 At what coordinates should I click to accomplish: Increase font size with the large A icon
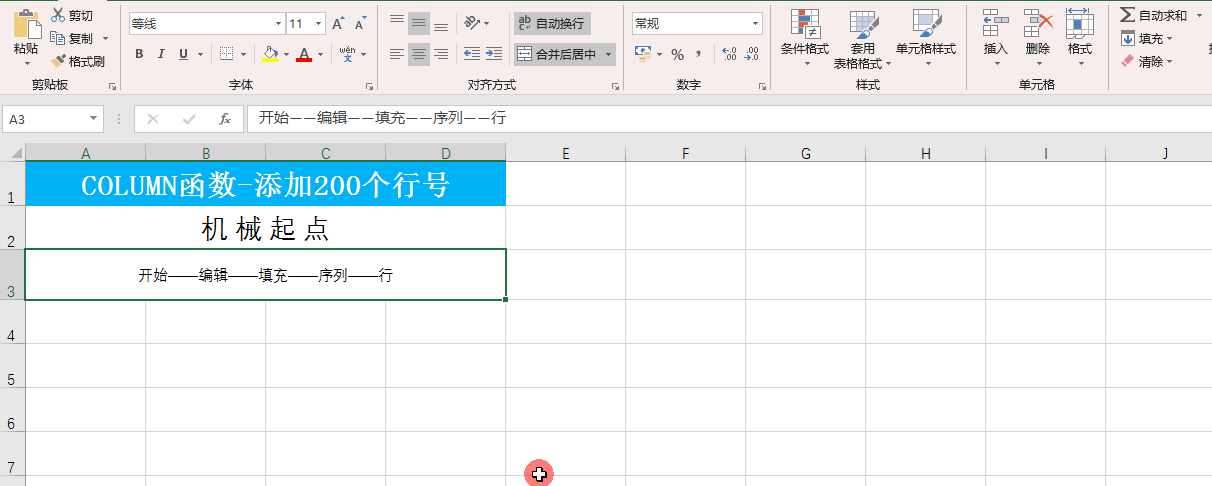point(338,23)
